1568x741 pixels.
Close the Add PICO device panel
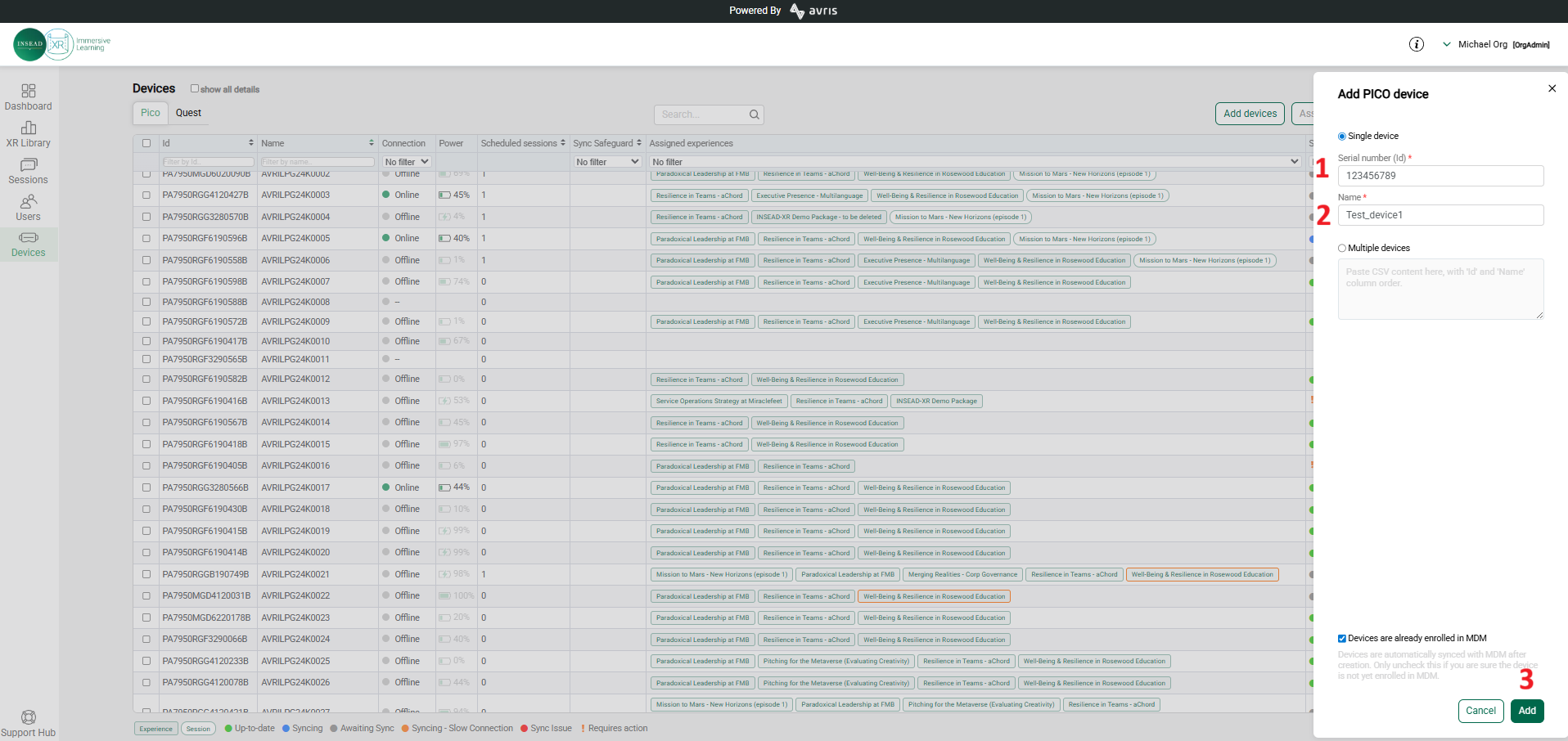[1552, 88]
